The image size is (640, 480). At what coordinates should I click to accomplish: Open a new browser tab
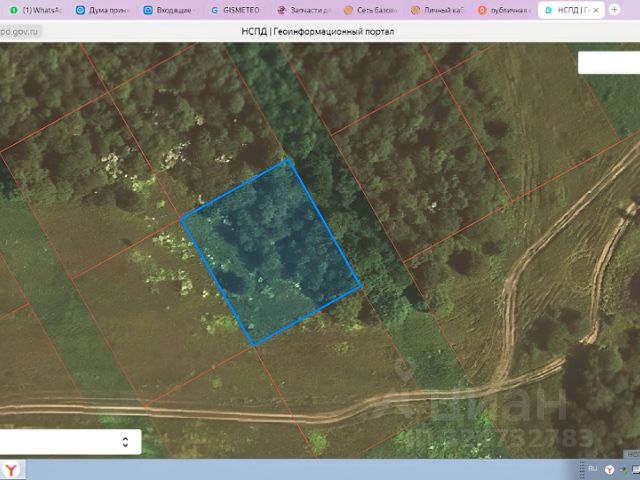pos(614,10)
